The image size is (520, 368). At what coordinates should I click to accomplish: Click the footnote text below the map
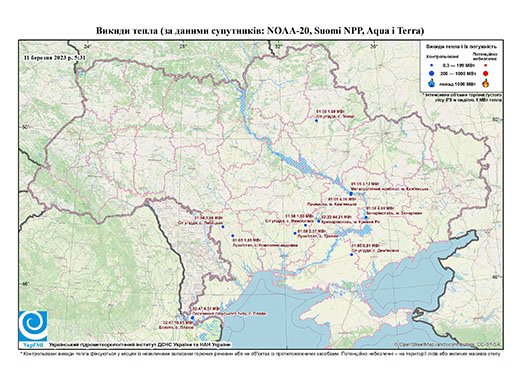[260, 353]
